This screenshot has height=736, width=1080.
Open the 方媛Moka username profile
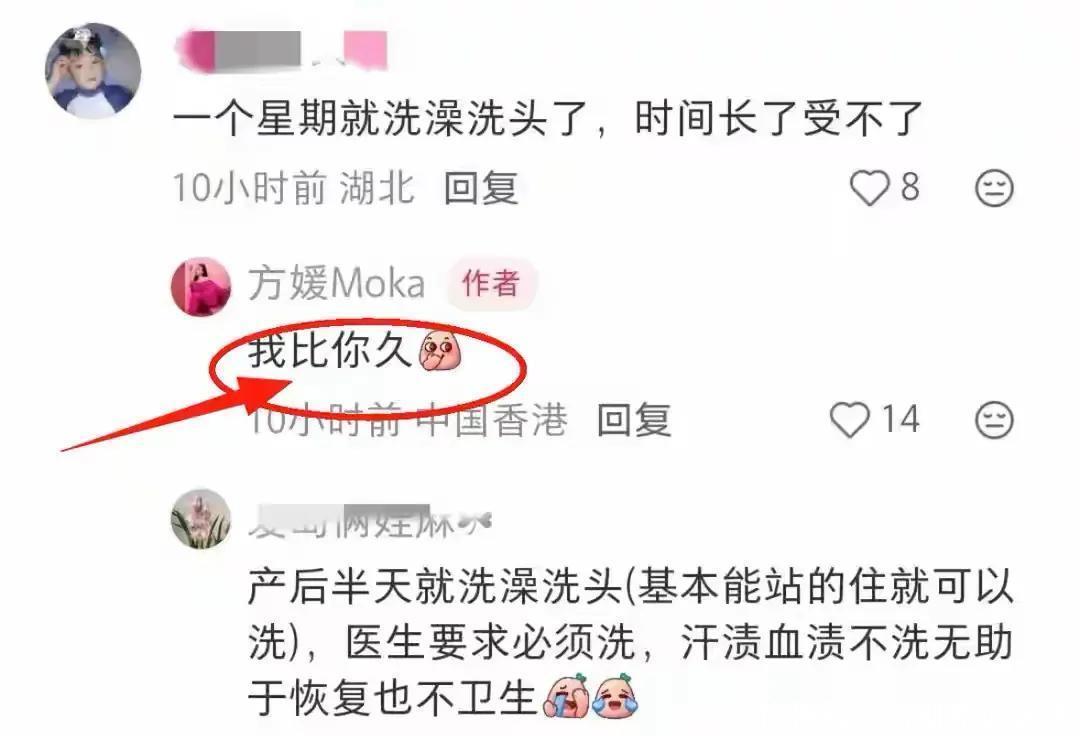coord(336,283)
